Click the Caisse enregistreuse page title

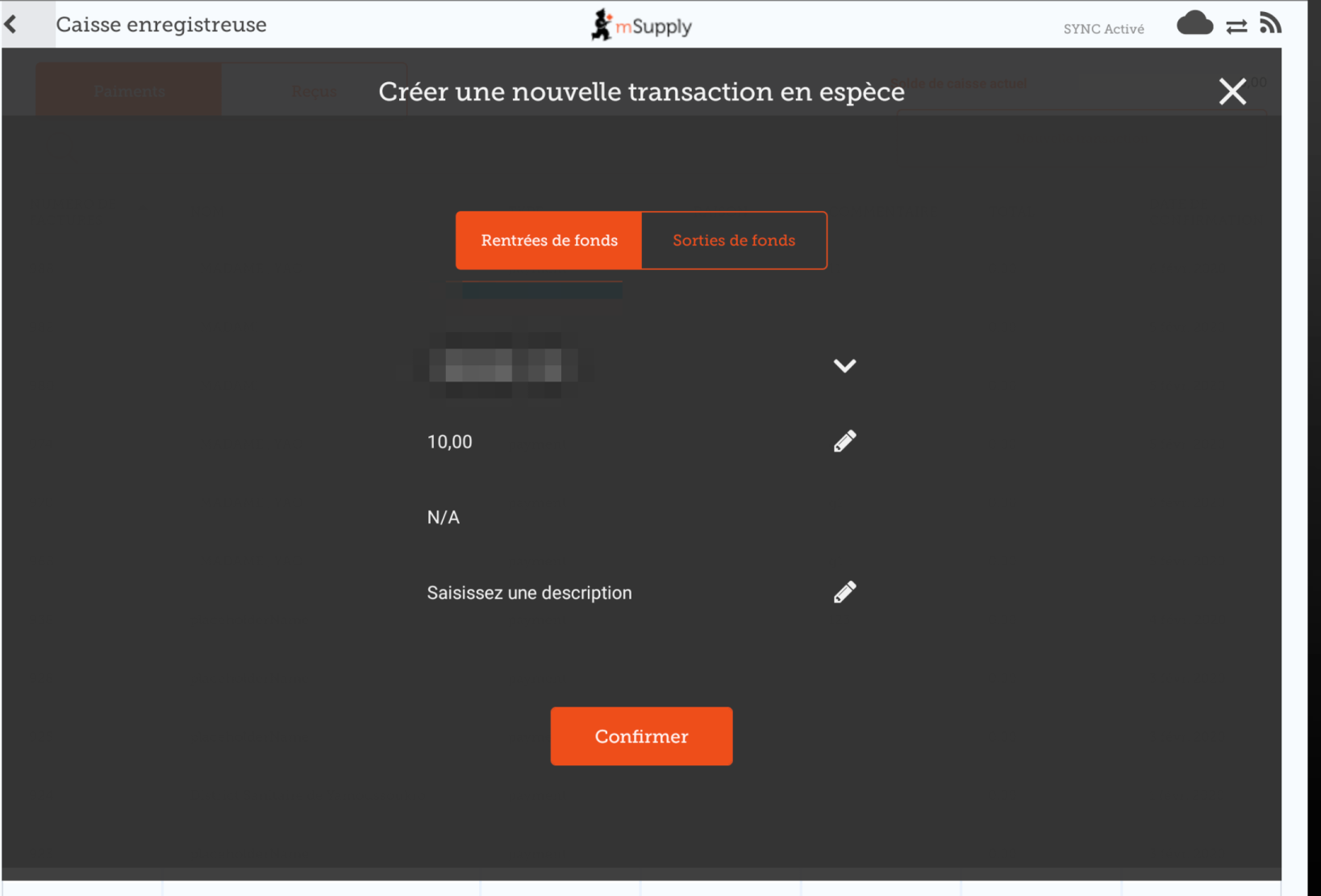coord(161,25)
